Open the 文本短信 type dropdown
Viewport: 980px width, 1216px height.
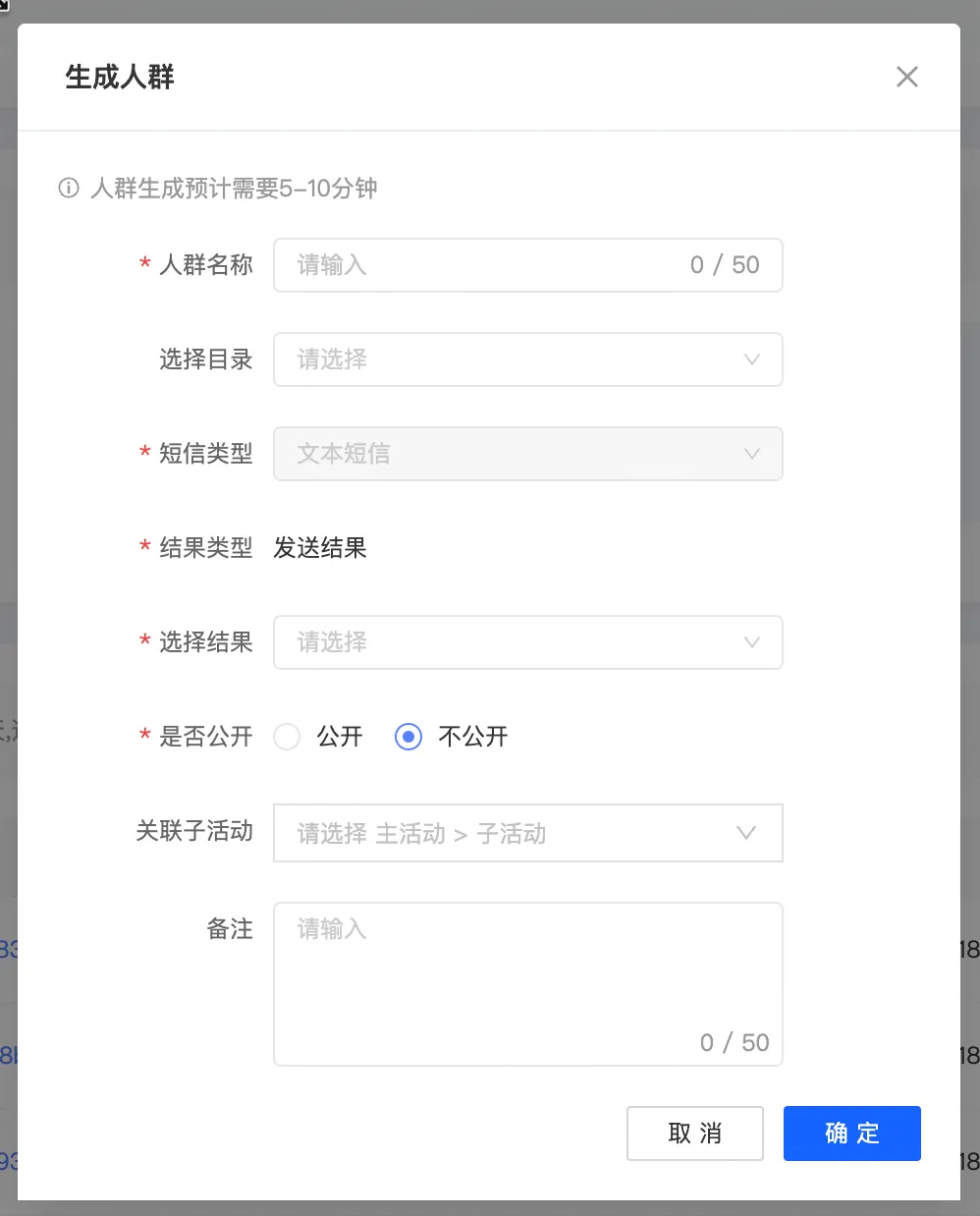click(528, 454)
